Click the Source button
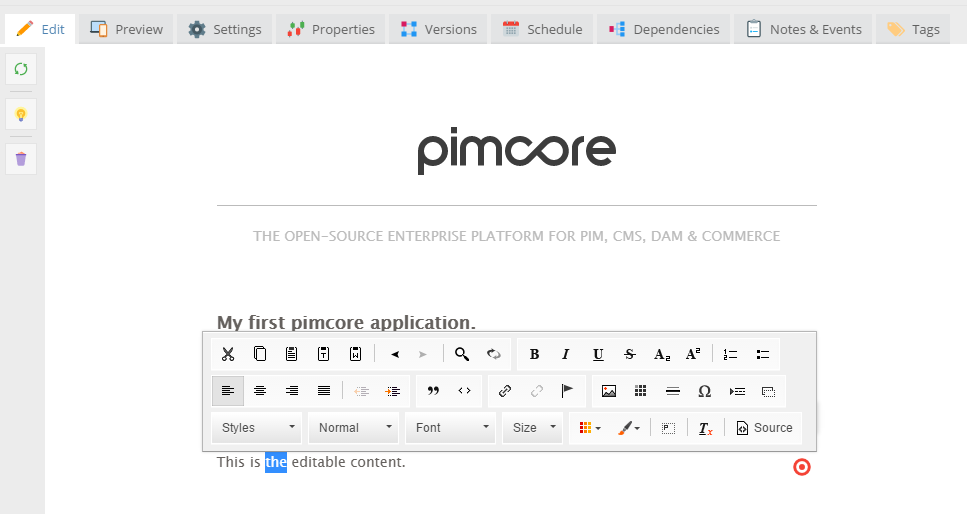967x514 pixels. point(764,428)
